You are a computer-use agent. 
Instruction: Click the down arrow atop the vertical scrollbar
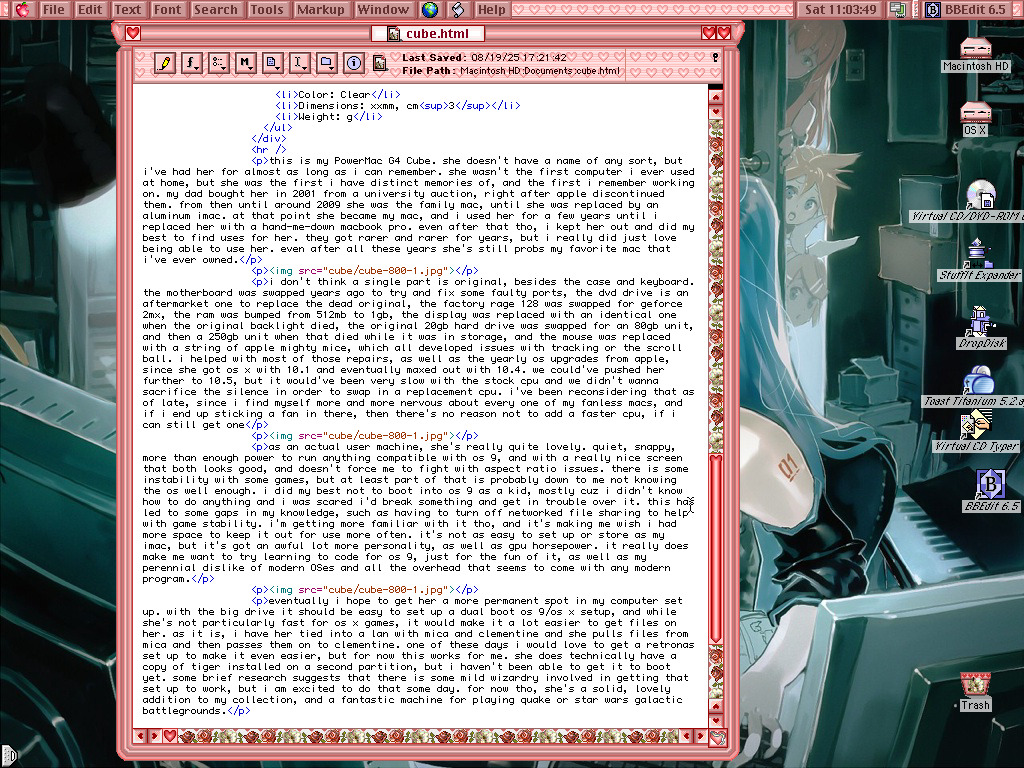(716, 111)
